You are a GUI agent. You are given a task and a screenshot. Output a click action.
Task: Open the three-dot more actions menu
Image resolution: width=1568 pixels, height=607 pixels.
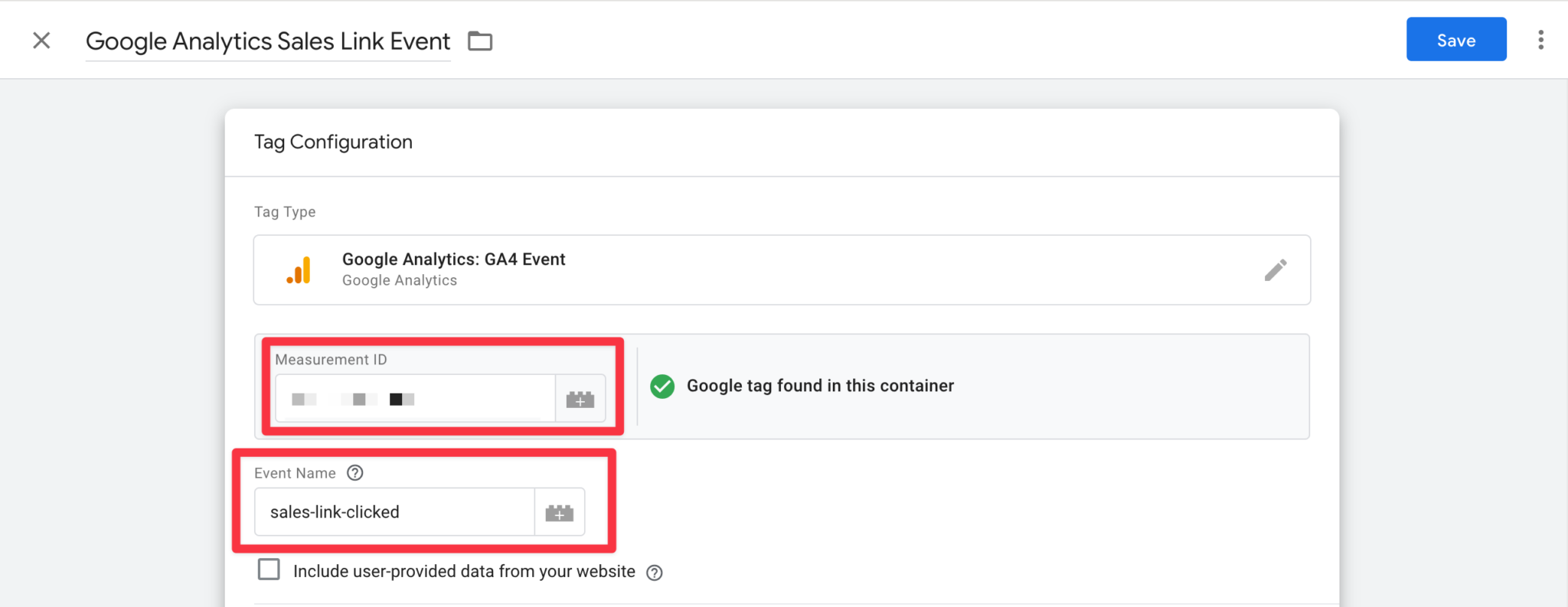point(1540,40)
